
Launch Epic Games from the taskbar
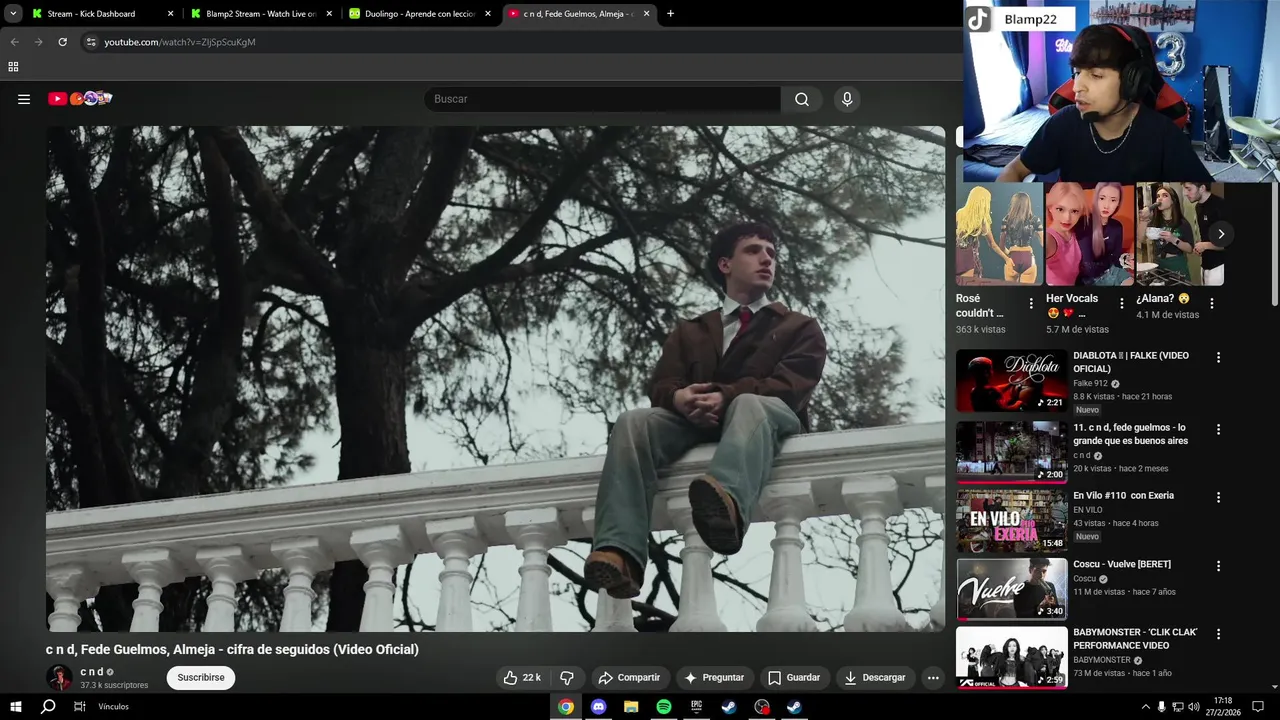(x=696, y=707)
